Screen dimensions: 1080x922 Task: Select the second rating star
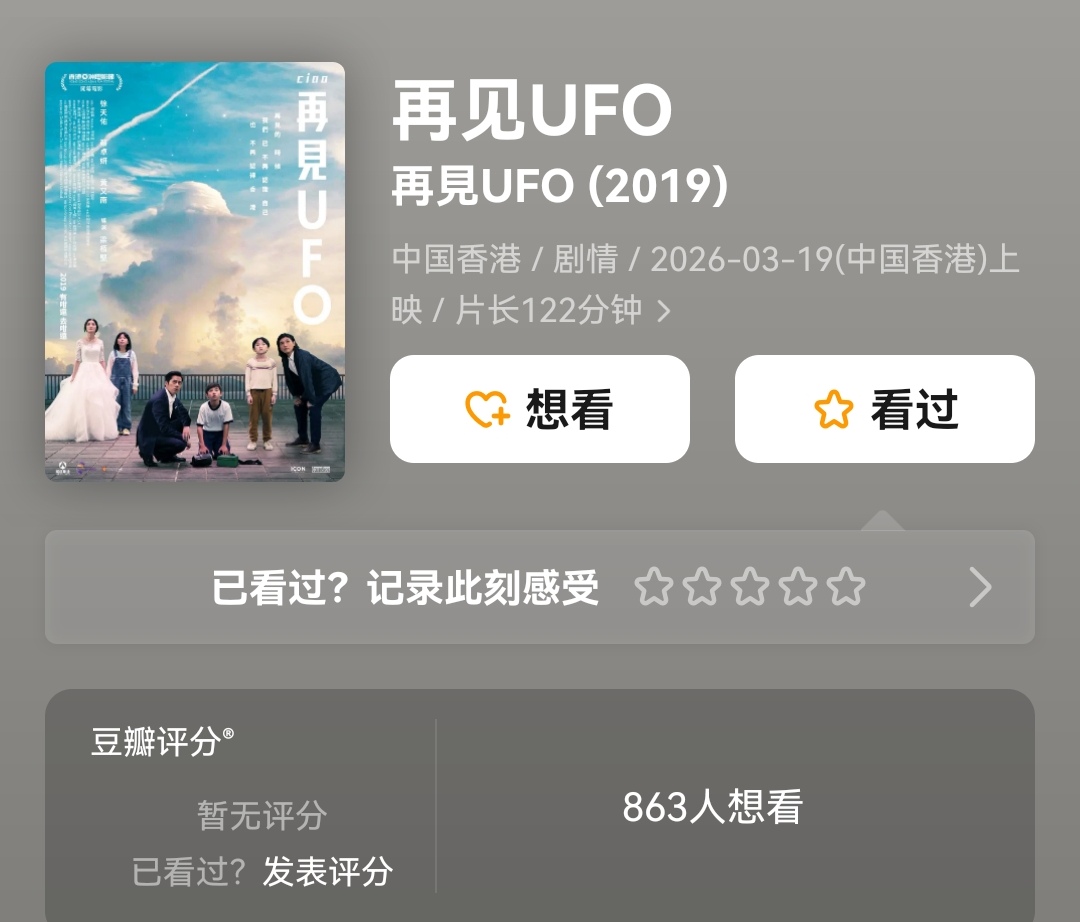[701, 587]
